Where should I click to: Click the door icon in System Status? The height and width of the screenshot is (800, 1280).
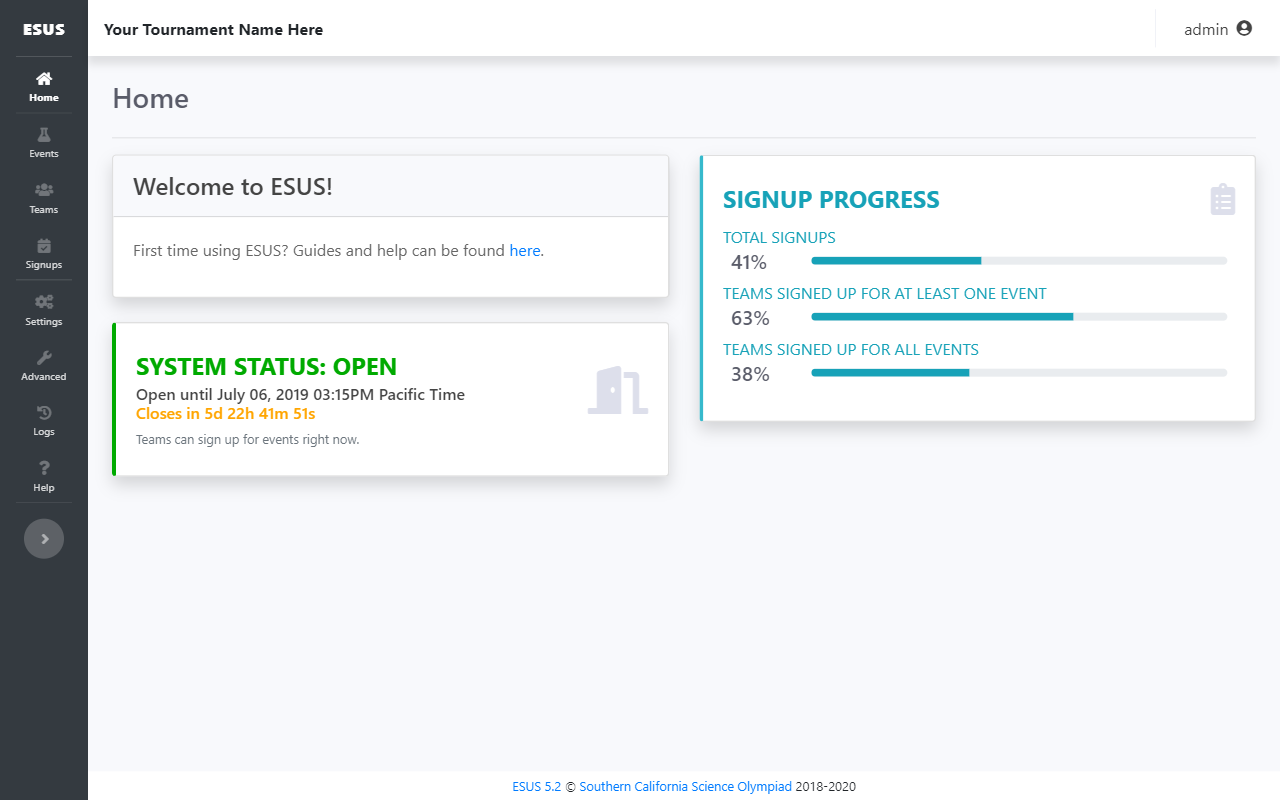click(x=617, y=390)
